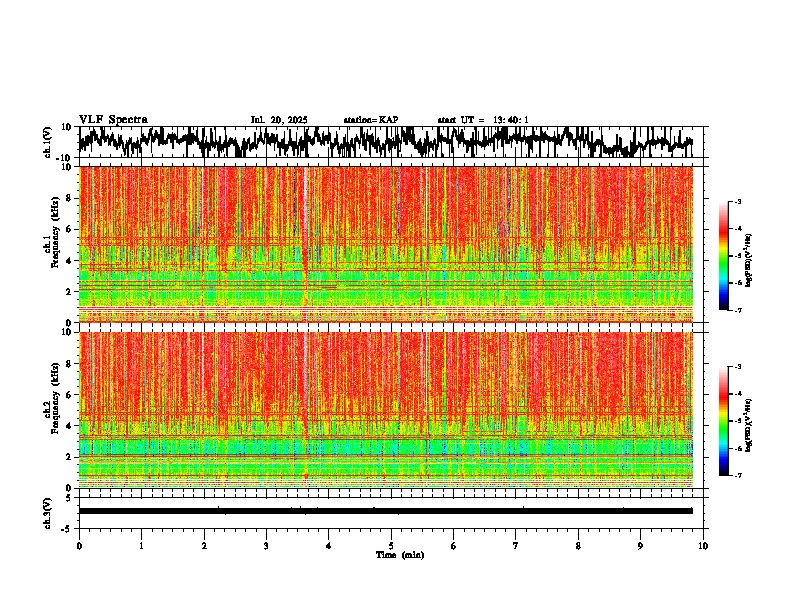Click the "6" kHz tick on ch.2 frequency axis
The height and width of the screenshot is (612, 792).
point(70,395)
